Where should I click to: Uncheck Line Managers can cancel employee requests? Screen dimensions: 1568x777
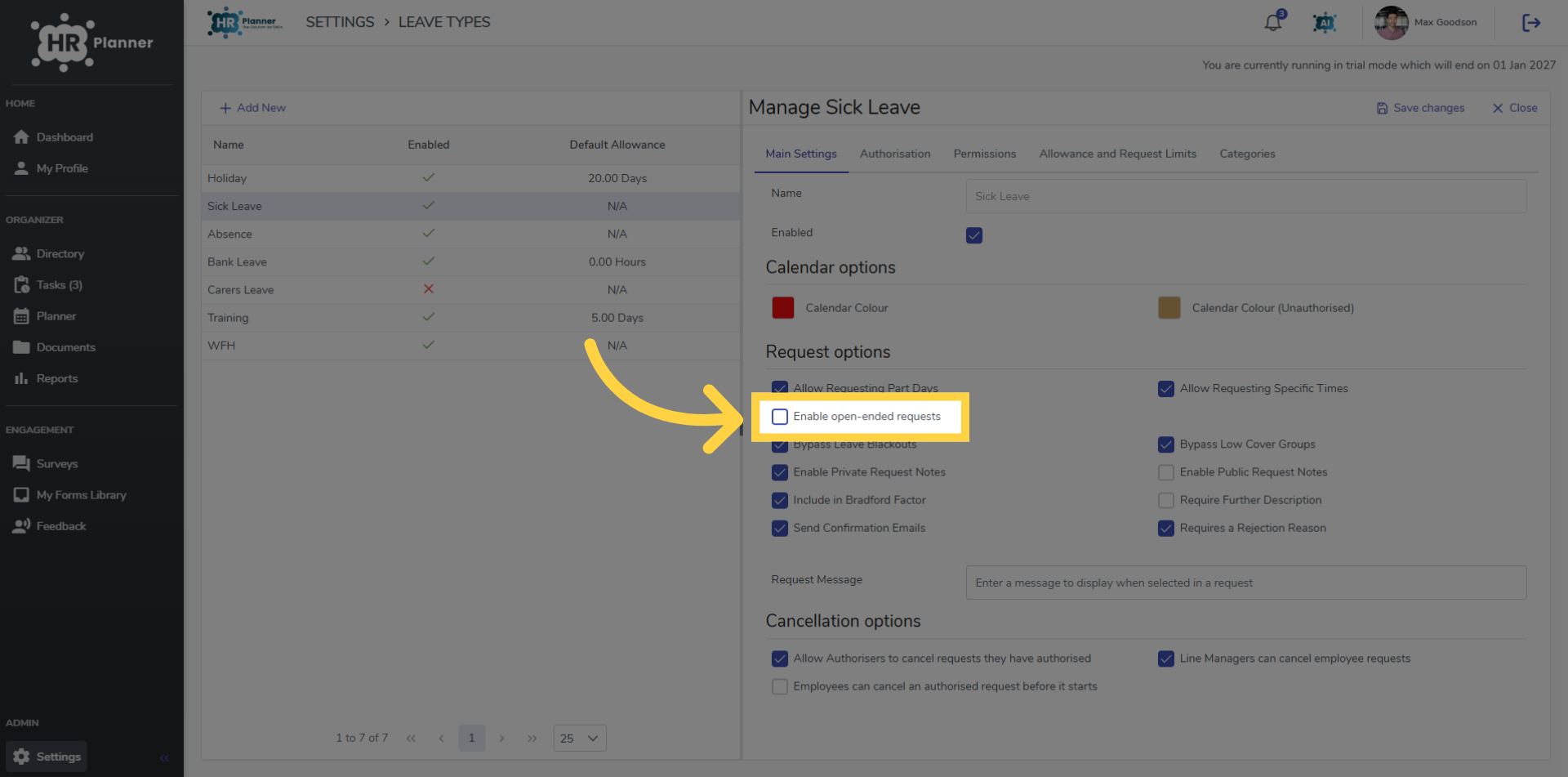(1166, 659)
